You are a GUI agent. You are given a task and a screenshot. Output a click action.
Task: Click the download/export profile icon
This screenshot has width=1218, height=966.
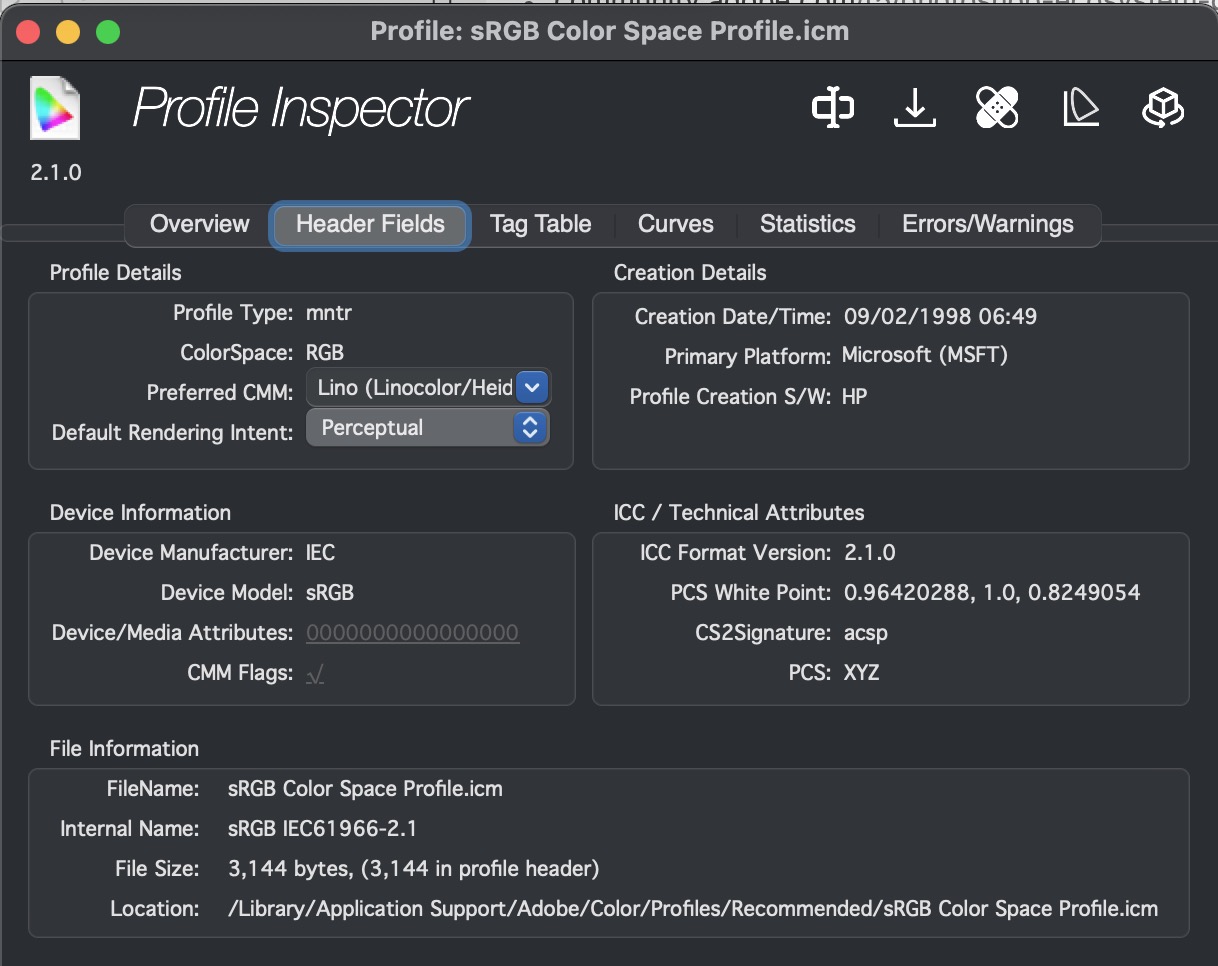tap(914, 108)
